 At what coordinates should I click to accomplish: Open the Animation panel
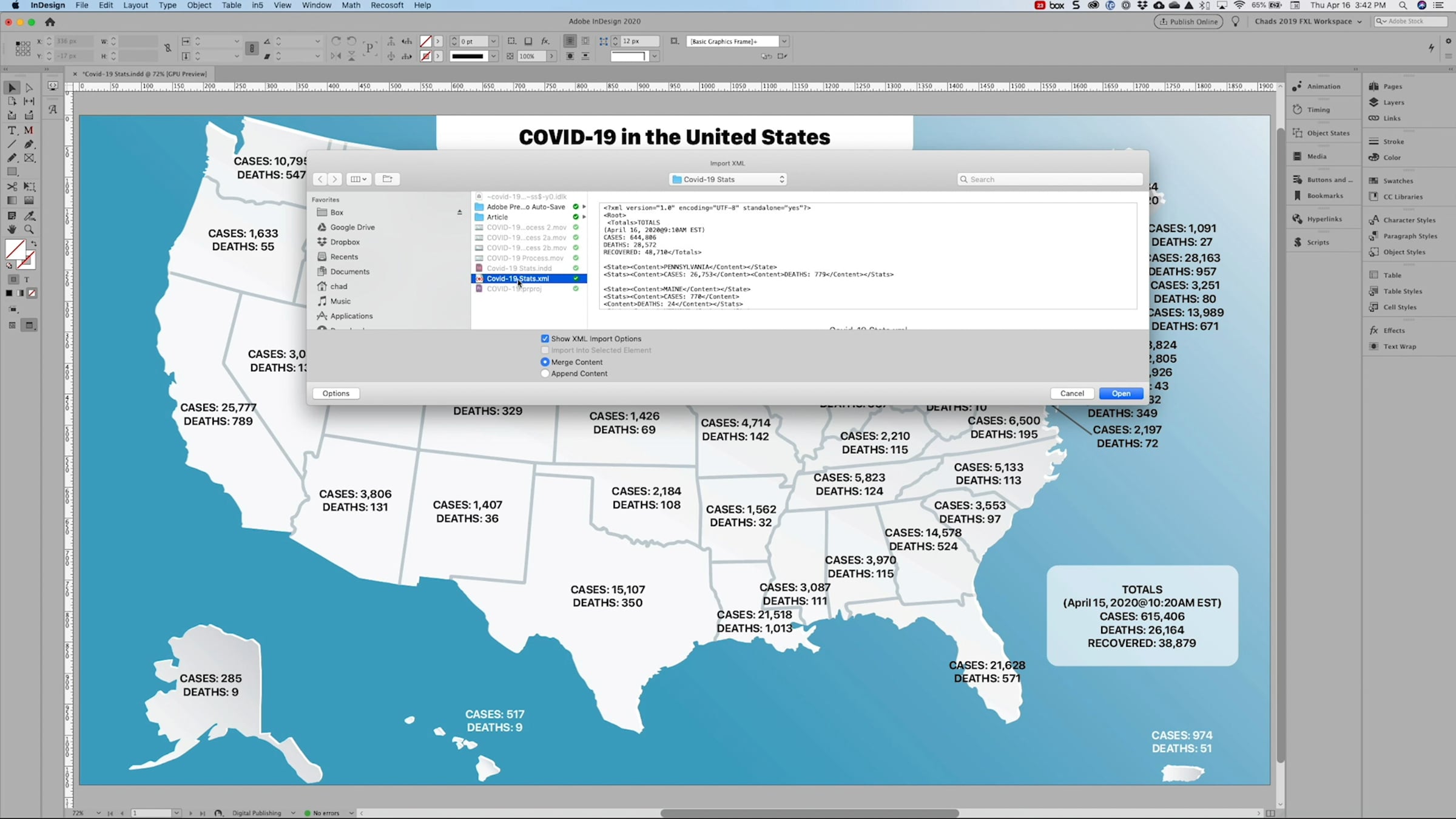pos(1323,87)
